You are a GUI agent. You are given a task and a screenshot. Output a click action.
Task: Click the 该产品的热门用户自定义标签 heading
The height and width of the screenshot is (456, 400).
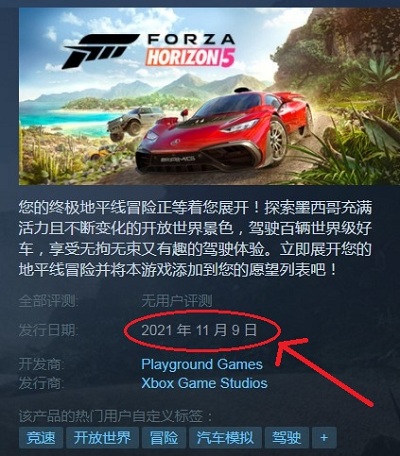116,416
